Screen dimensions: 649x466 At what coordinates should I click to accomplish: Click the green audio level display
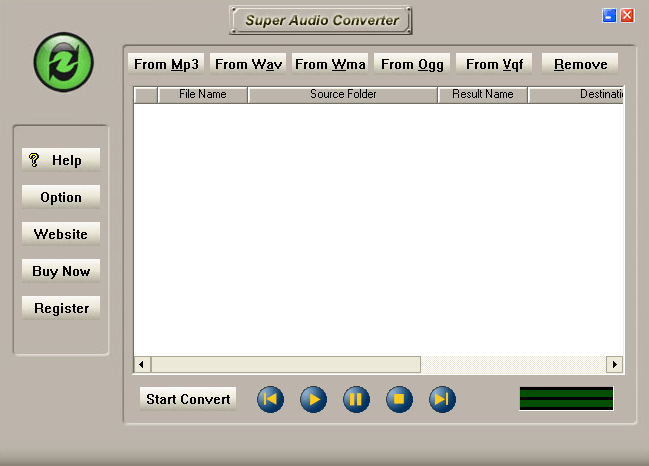(566, 399)
